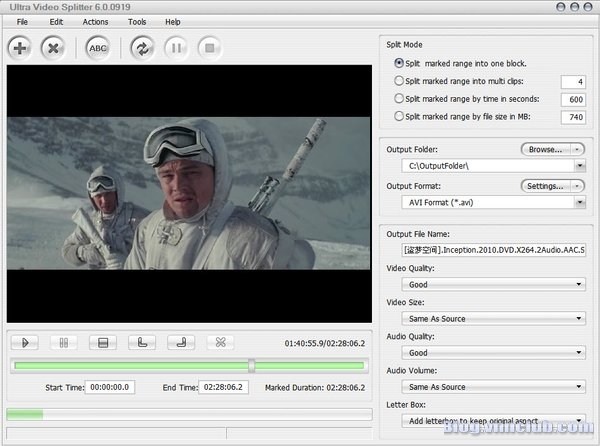The height and width of the screenshot is (446, 600).
Task: Play the video preview
Action: (x=25, y=342)
